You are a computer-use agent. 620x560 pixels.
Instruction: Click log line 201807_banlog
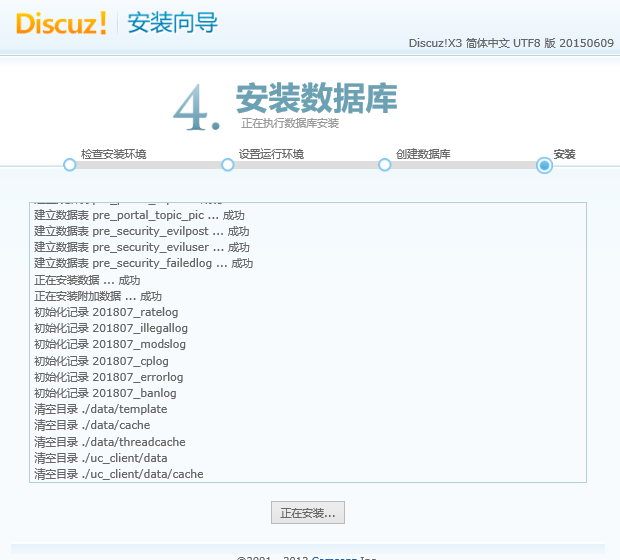coord(105,393)
